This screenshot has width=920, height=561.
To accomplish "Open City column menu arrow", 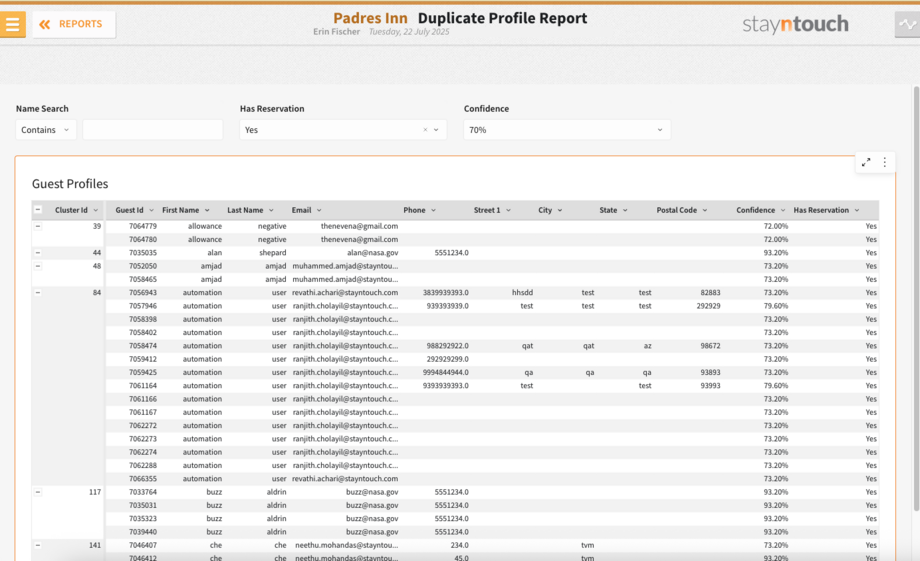I will 560,210.
